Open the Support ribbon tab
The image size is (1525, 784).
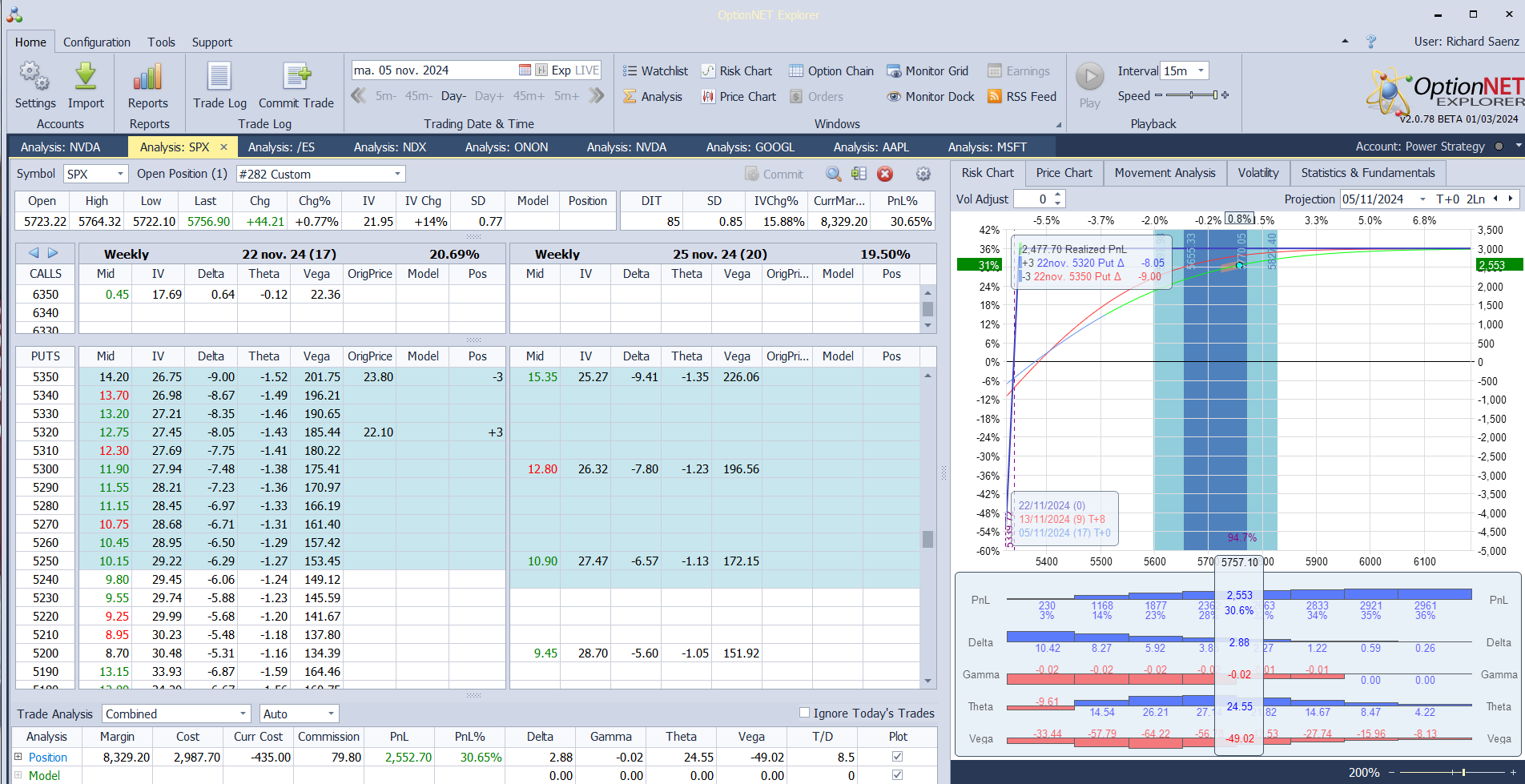click(x=212, y=42)
